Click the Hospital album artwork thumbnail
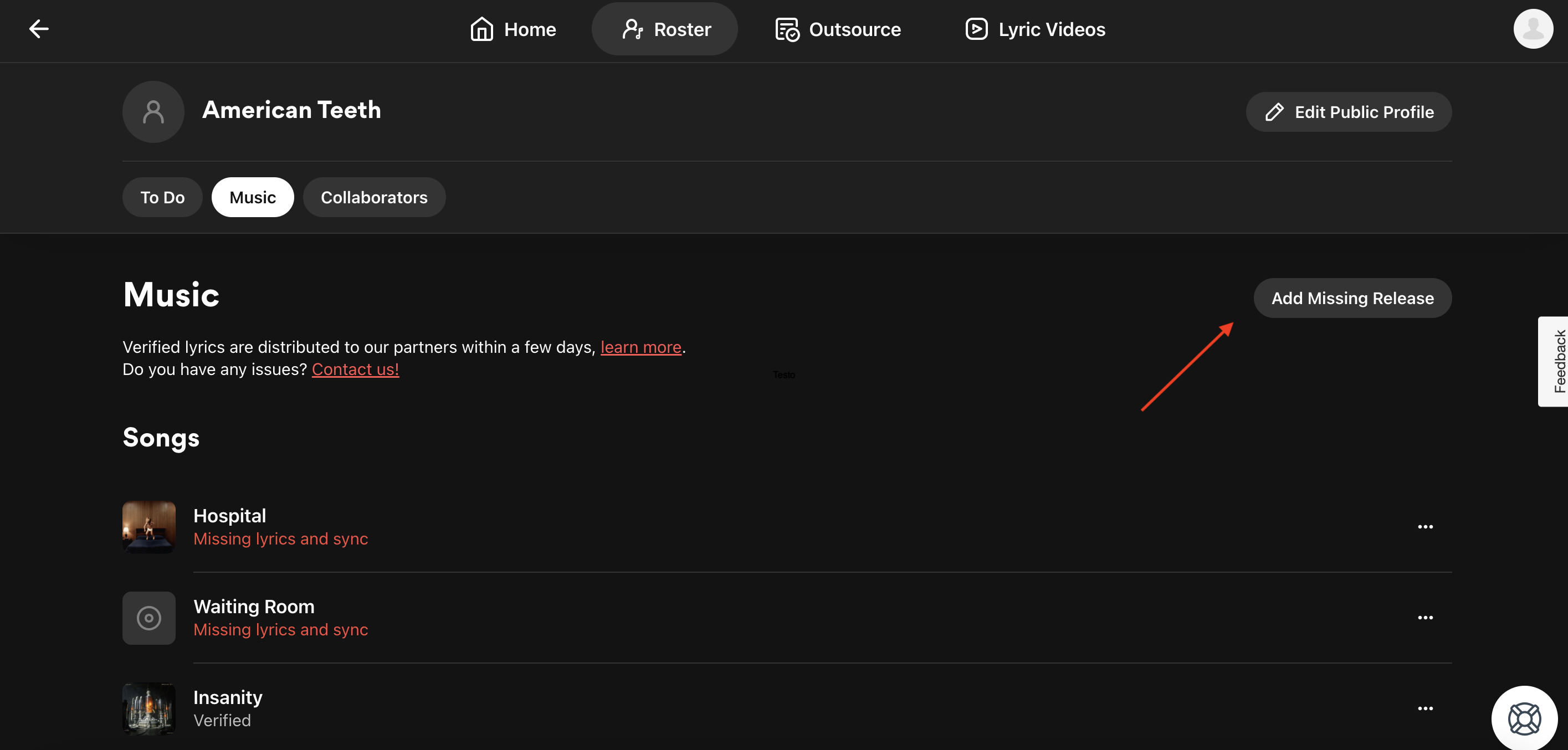 click(x=149, y=527)
